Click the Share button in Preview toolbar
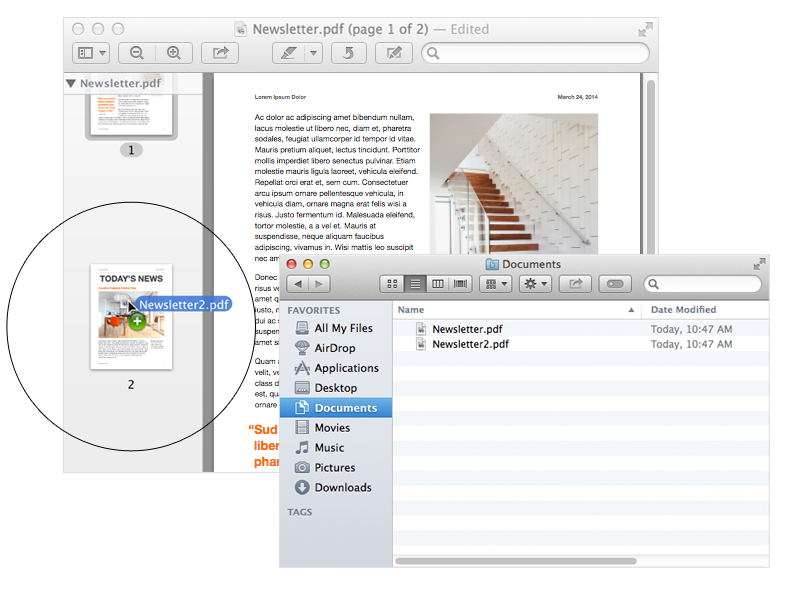 (220, 53)
